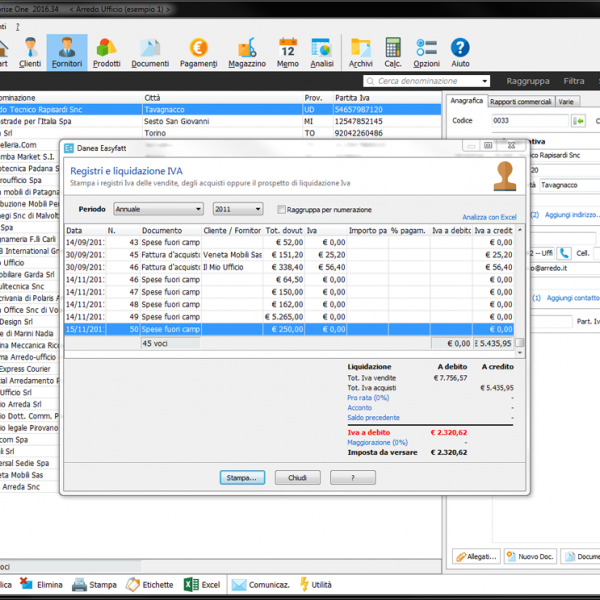Select supplier row Studio legale Pirovano
This screenshot has width=600, height=600.
30,428
